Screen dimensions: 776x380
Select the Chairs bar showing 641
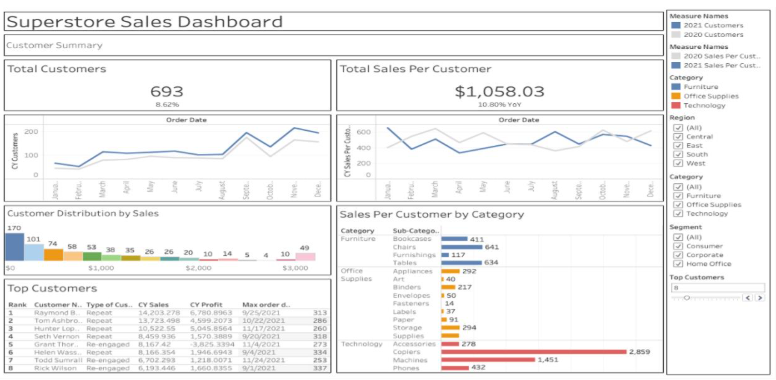(462, 247)
